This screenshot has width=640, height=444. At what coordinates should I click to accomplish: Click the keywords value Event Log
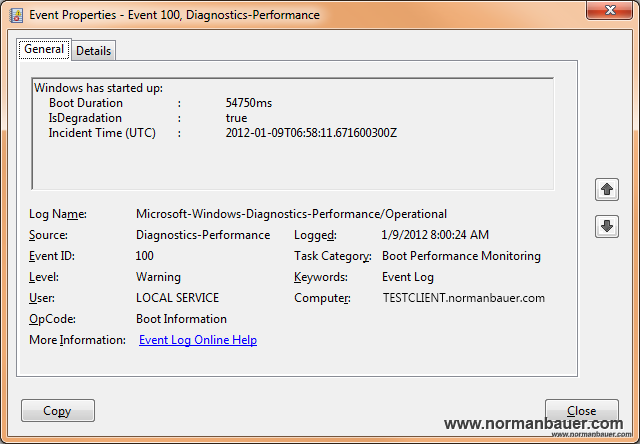click(408, 277)
